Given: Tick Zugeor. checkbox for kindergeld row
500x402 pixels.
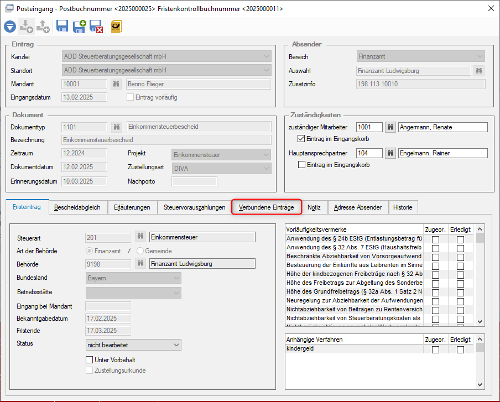Looking at the screenshot, I should (x=435, y=349).
